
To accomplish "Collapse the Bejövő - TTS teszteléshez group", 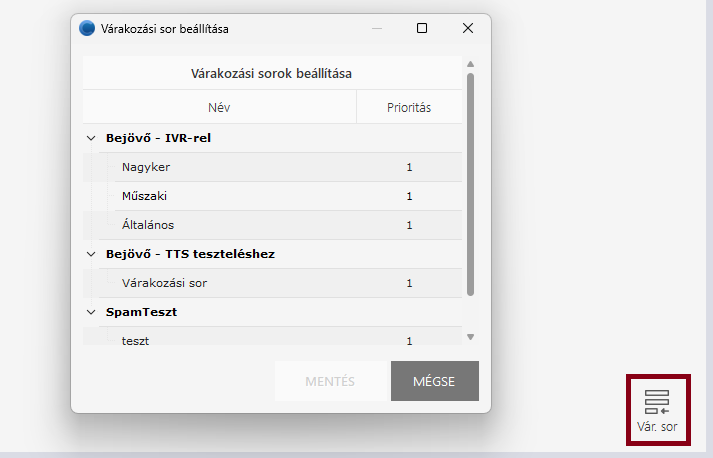I will pyautogui.click(x=91, y=254).
